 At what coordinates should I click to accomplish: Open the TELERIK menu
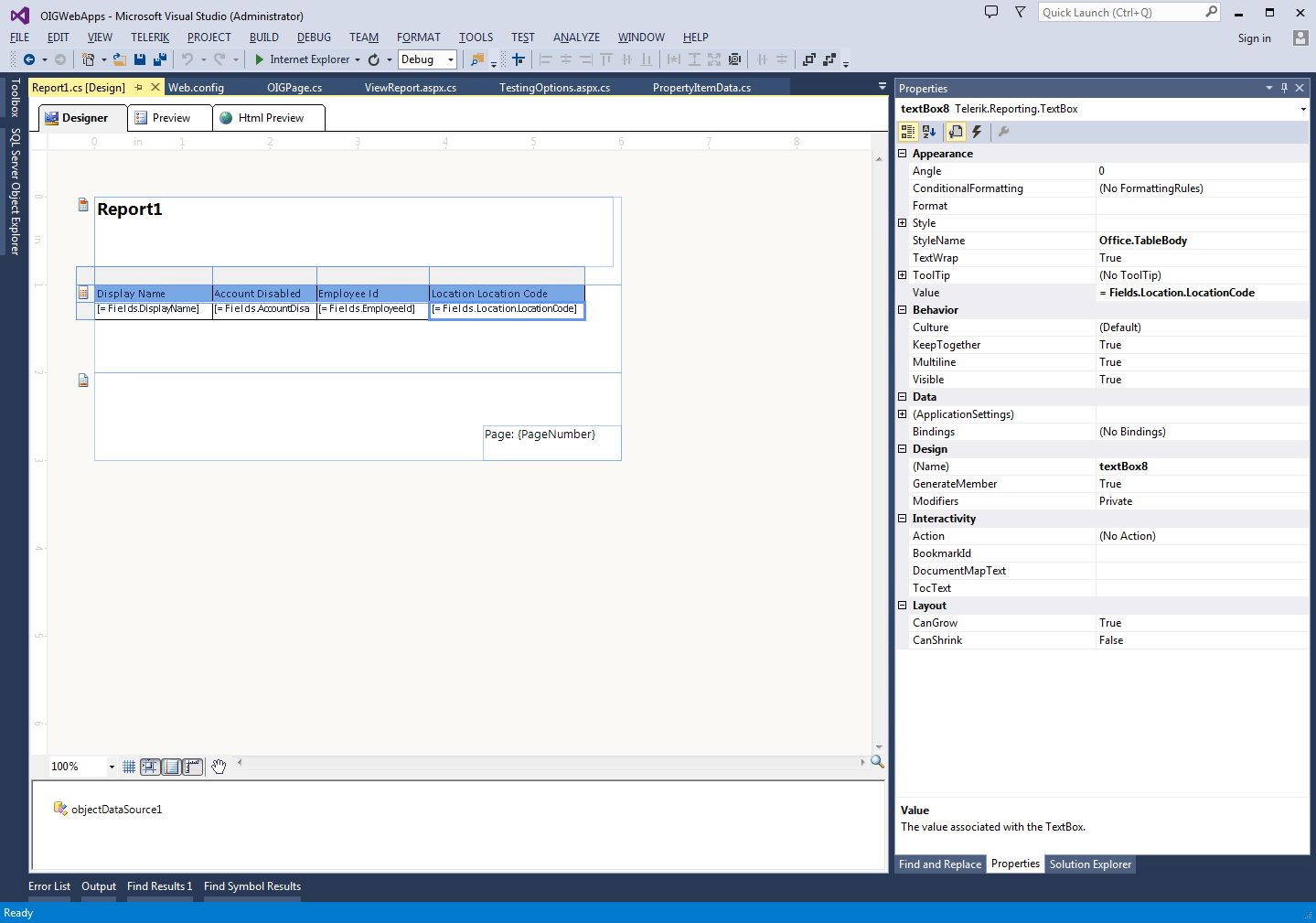click(x=150, y=38)
